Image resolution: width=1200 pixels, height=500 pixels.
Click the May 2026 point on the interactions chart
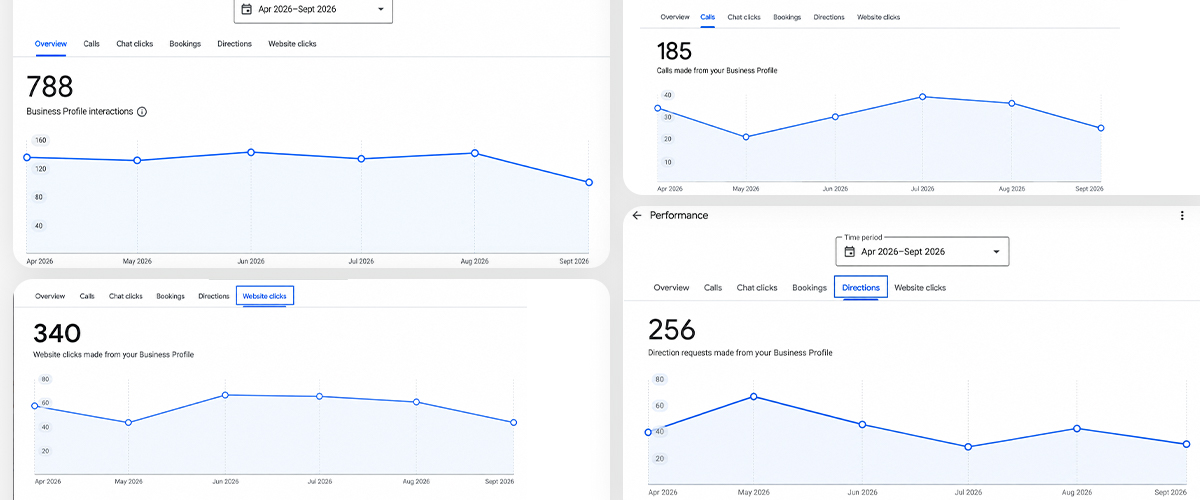138,160
